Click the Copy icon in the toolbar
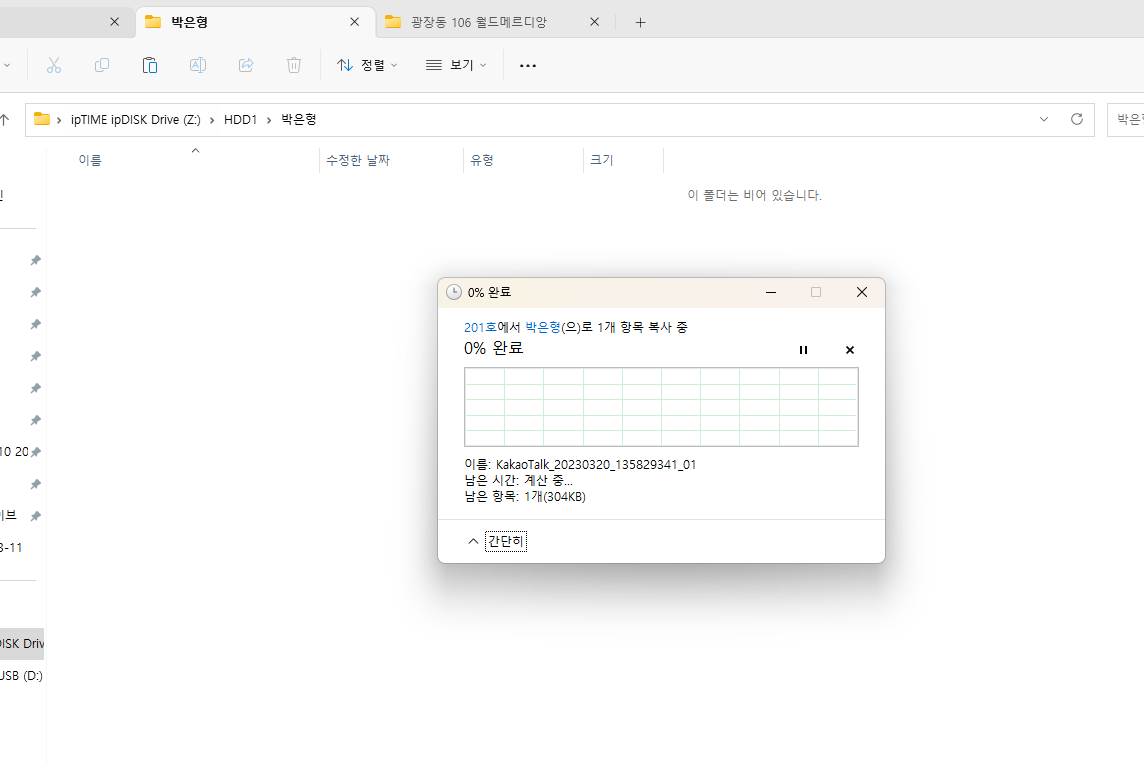 tap(102, 66)
